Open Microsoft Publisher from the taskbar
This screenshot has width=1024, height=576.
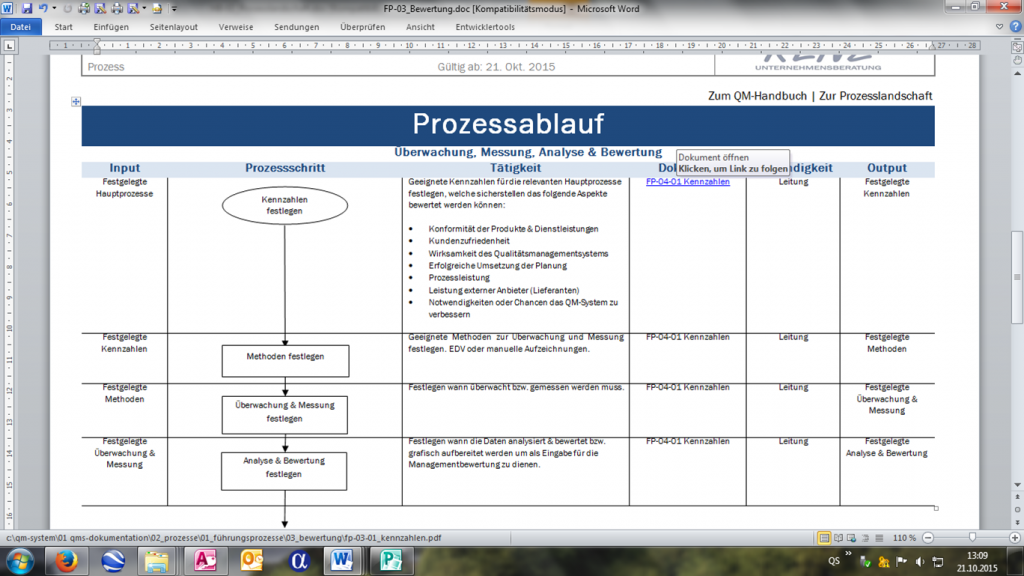pos(390,561)
